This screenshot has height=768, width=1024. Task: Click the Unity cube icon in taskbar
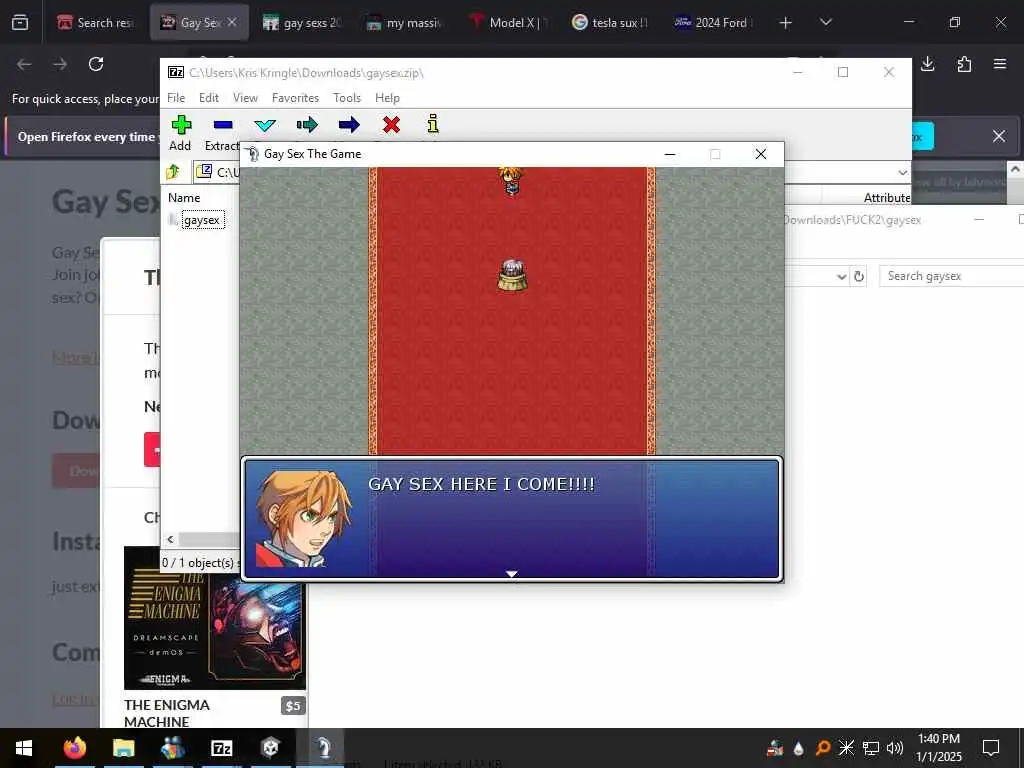pyautogui.click(x=270, y=748)
